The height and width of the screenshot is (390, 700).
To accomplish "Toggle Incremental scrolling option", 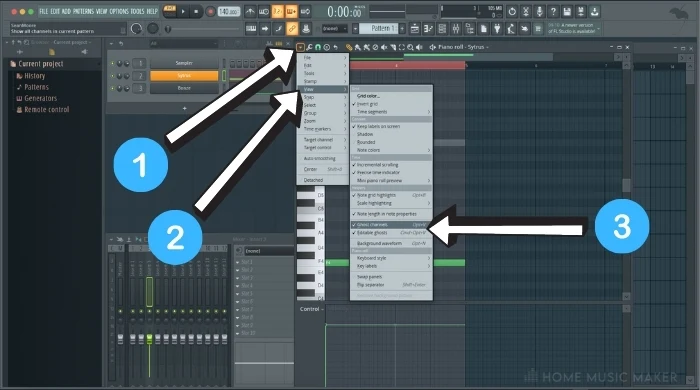I will click(x=391, y=165).
